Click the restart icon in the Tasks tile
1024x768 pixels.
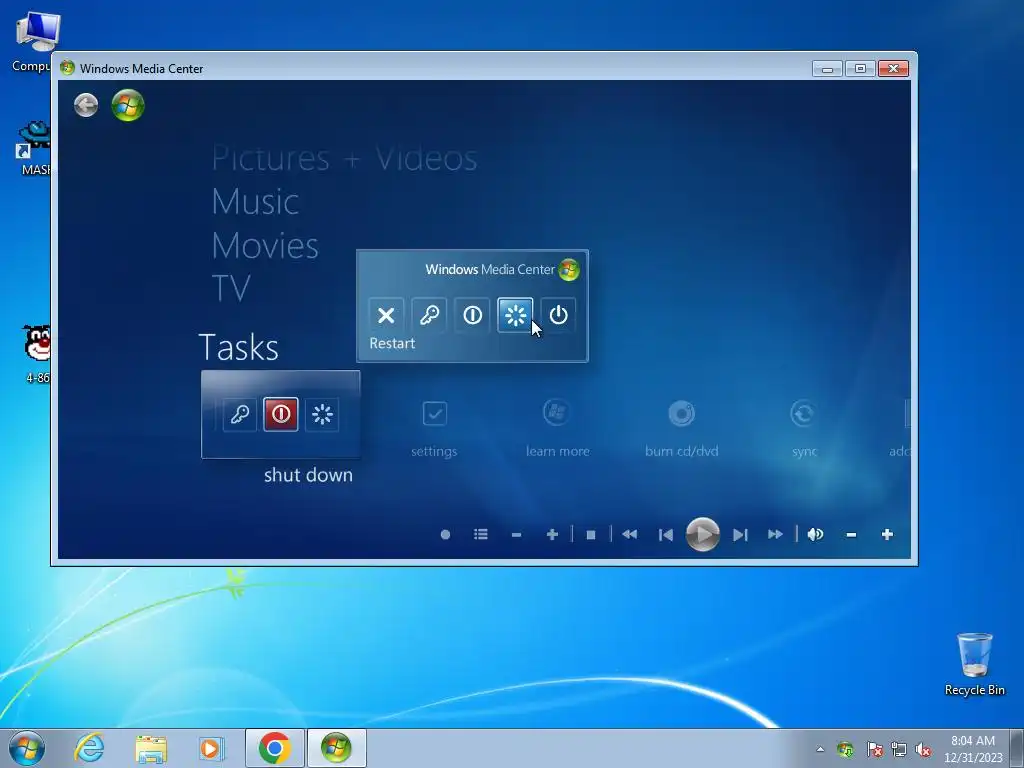[x=322, y=414]
